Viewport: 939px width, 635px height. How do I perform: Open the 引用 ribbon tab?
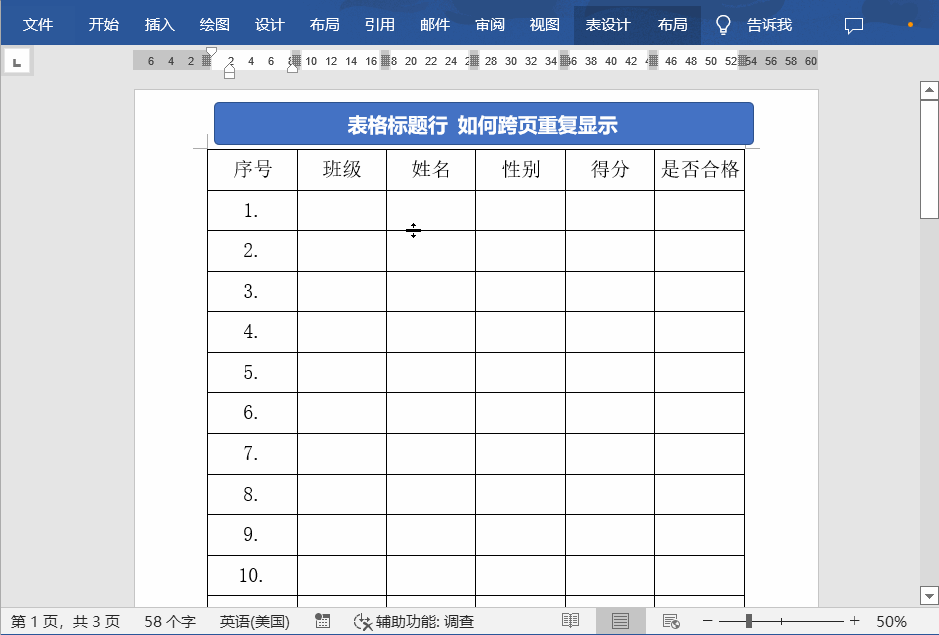coord(380,25)
